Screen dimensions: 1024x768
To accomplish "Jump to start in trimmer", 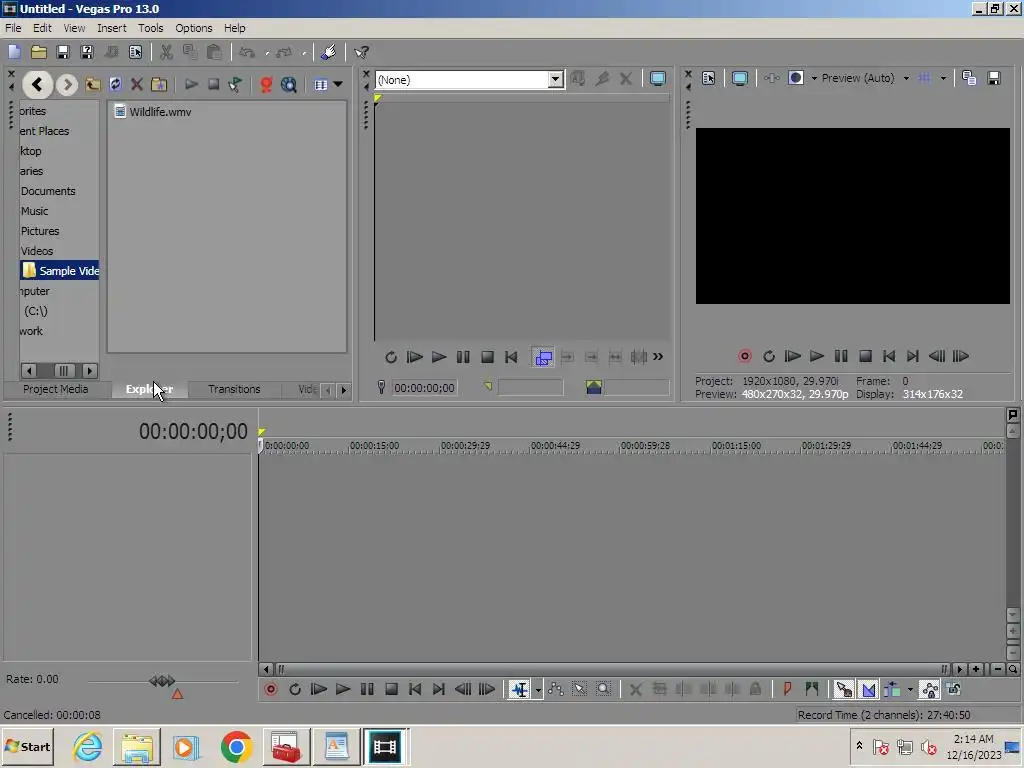I will click(511, 357).
